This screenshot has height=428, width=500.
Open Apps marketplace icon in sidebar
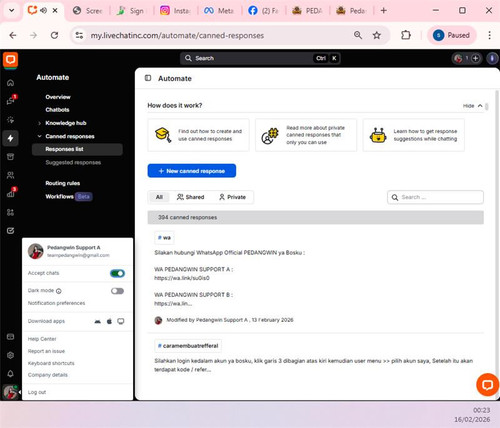coord(10,212)
